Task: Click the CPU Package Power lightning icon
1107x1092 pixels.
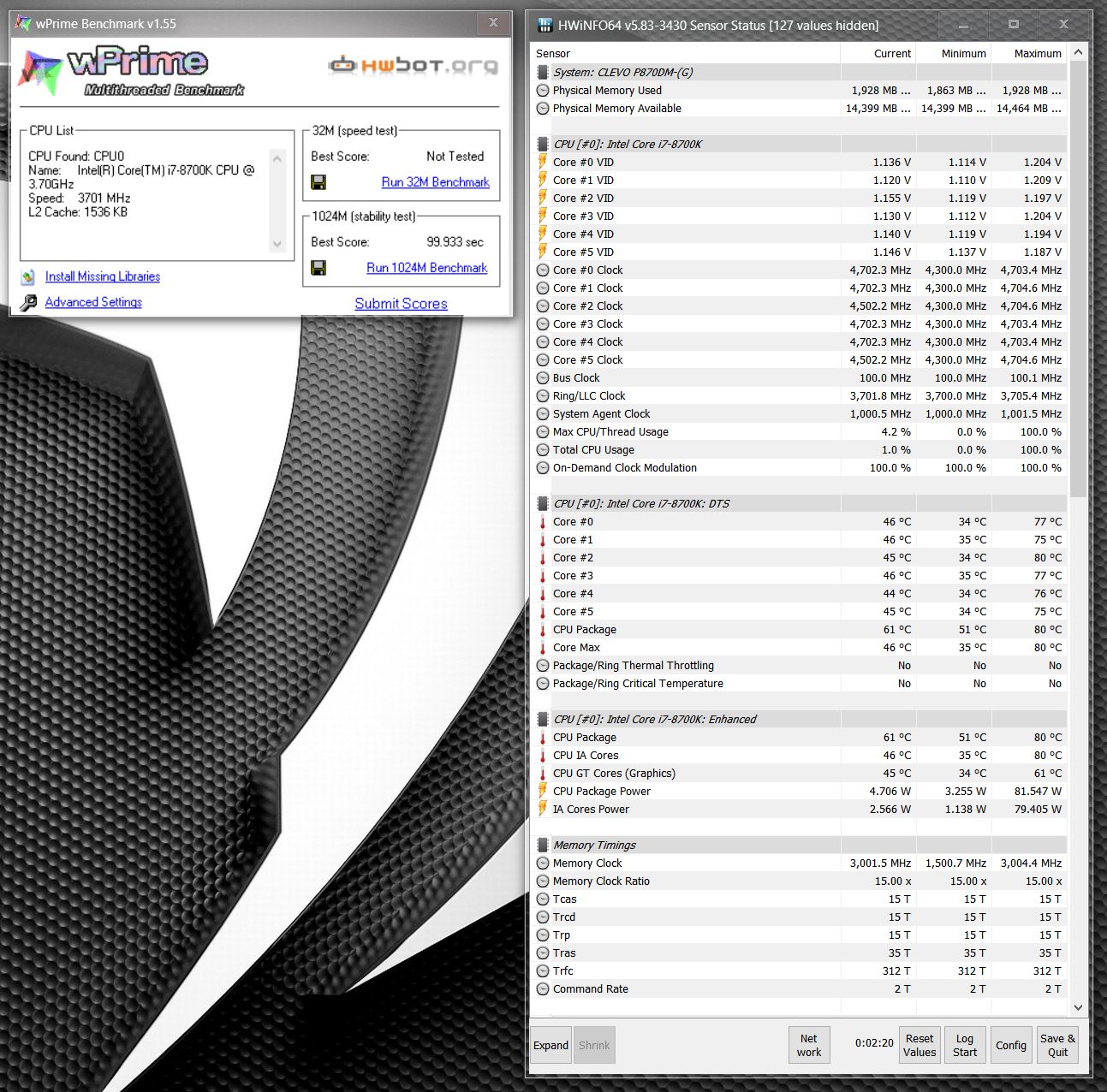Action: [543, 791]
